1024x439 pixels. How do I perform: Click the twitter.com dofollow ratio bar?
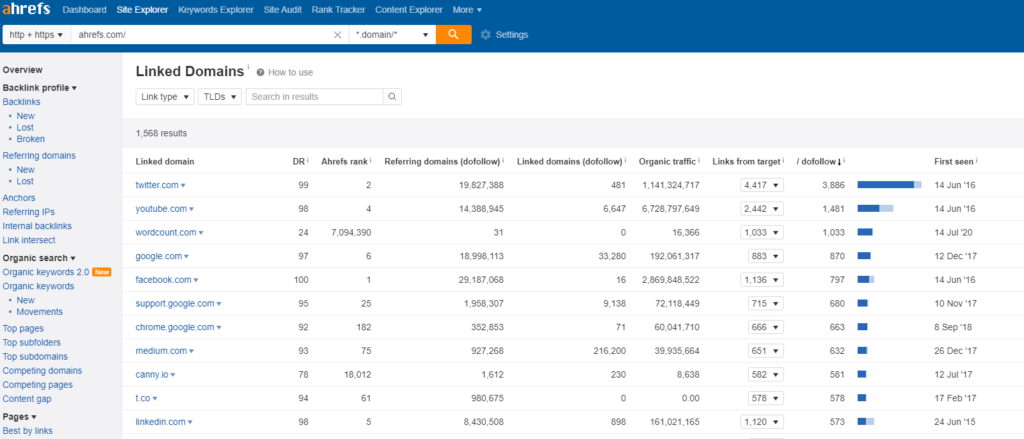889,186
